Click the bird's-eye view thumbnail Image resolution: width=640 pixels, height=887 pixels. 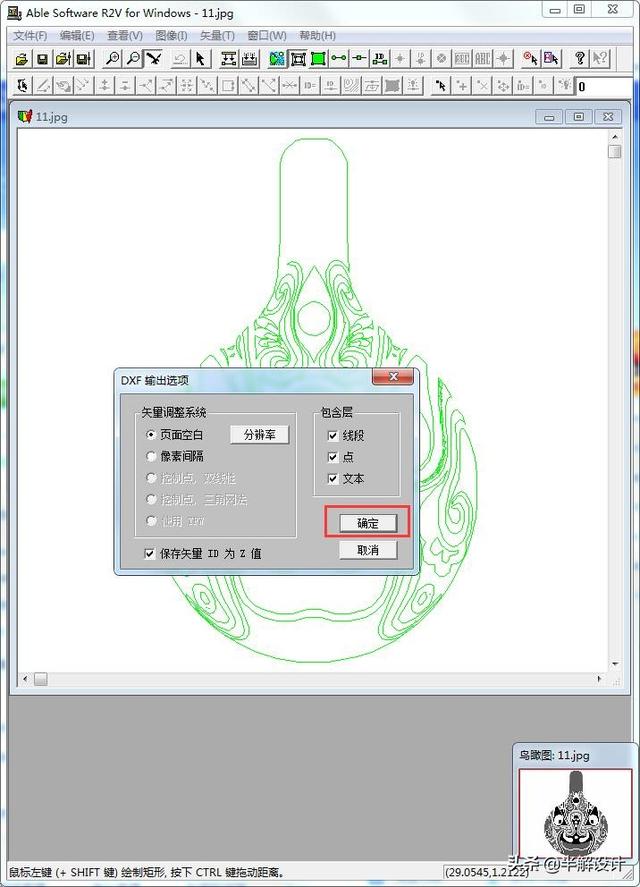click(x=574, y=811)
